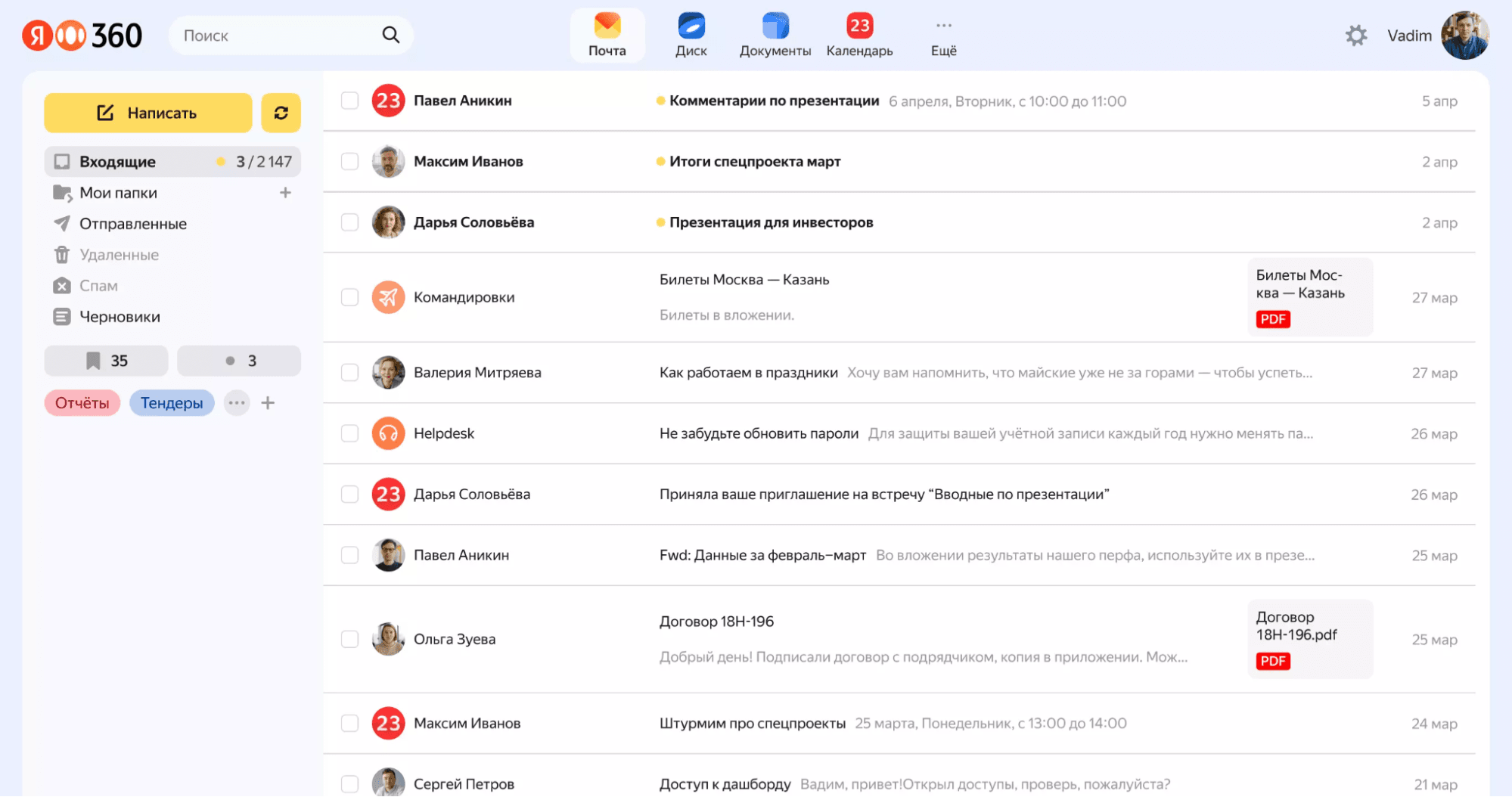
Task: Open the Спам folder
Action: point(98,286)
